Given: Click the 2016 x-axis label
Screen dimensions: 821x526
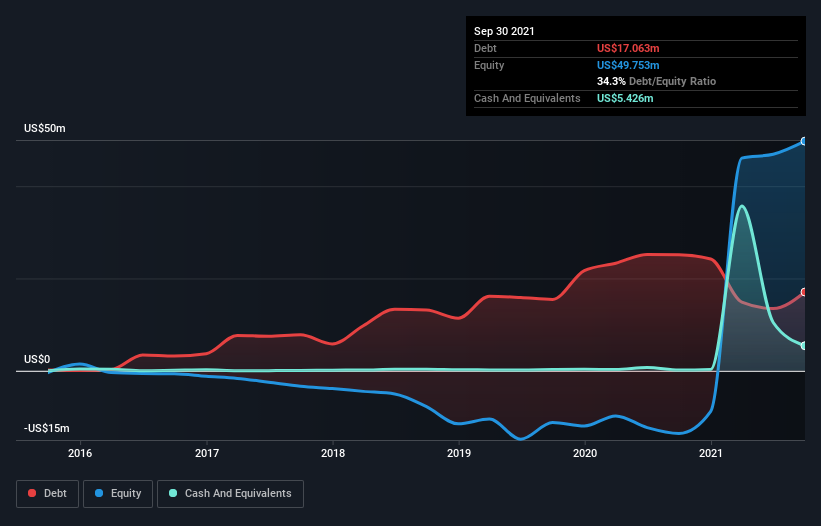Looking at the screenshot, I should [x=80, y=453].
